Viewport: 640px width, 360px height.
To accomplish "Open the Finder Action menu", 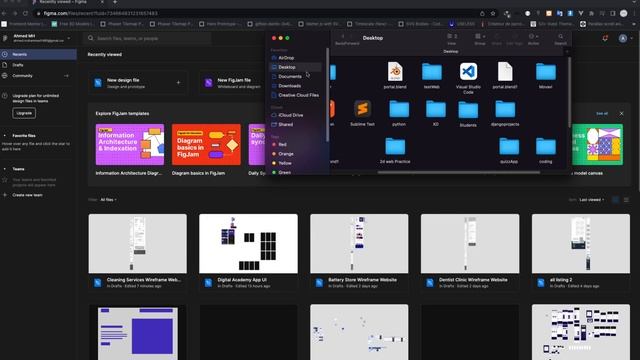I will tap(533, 37).
